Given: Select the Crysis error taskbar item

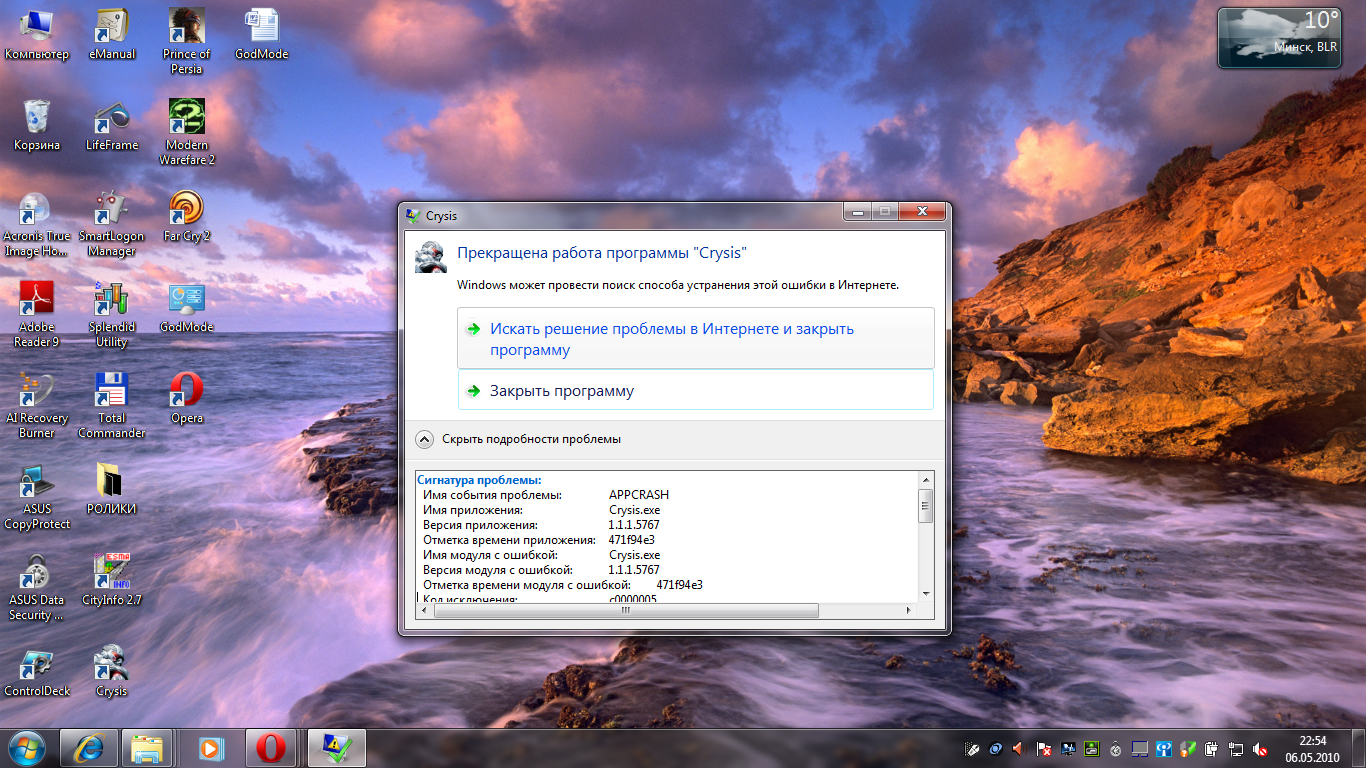Looking at the screenshot, I should tap(336, 748).
